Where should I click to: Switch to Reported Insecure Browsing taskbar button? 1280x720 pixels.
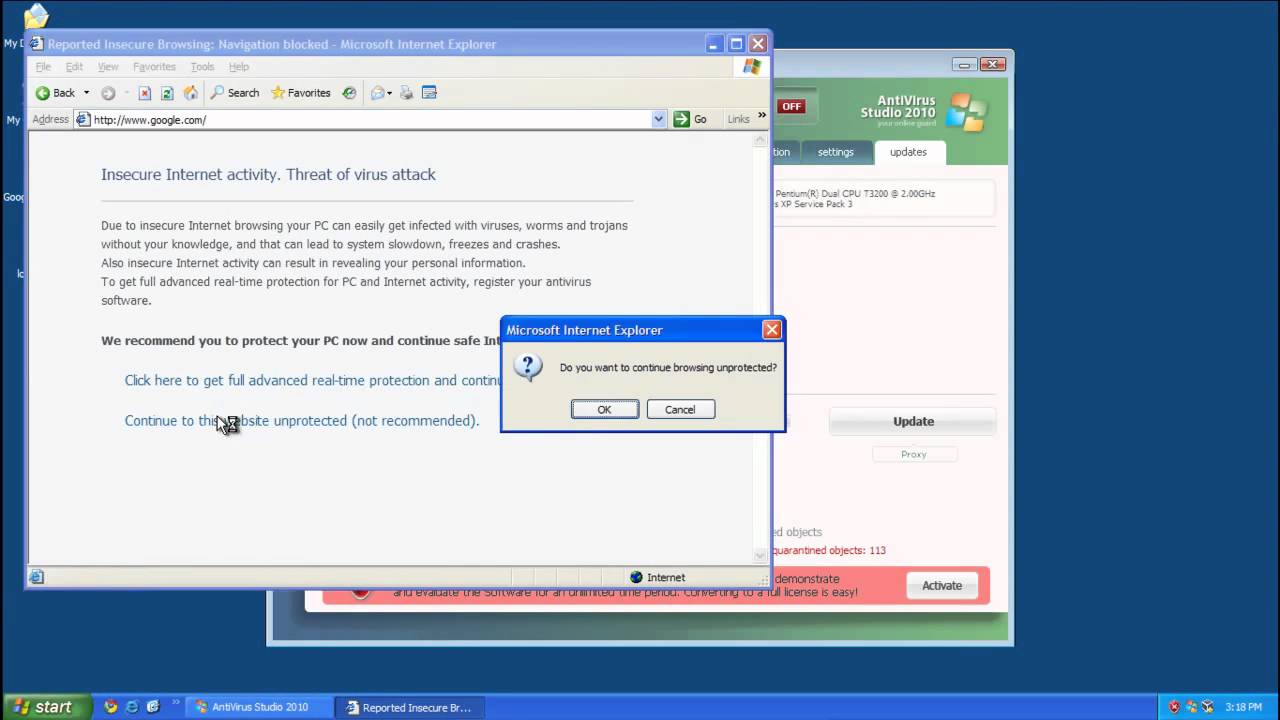point(408,707)
